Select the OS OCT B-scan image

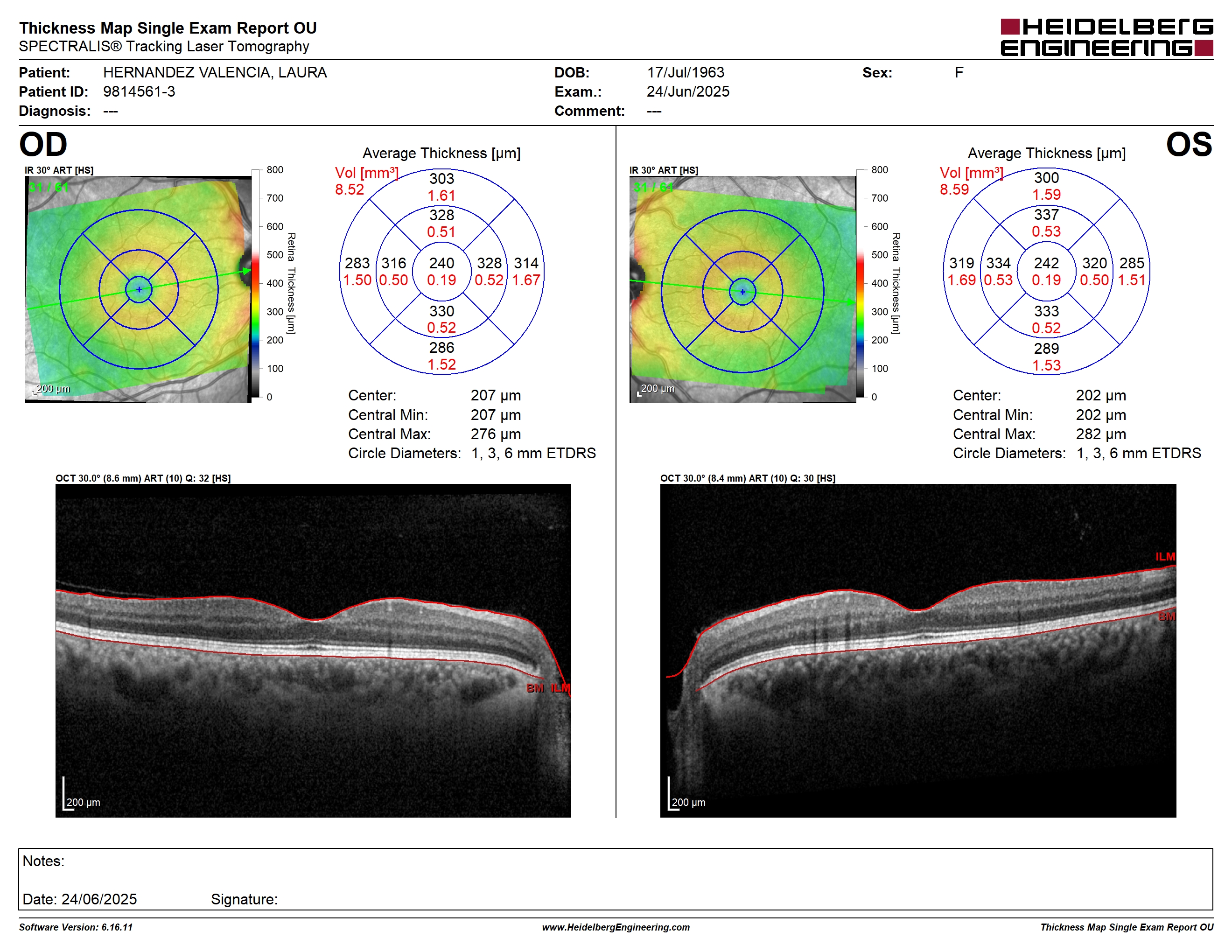(x=918, y=650)
